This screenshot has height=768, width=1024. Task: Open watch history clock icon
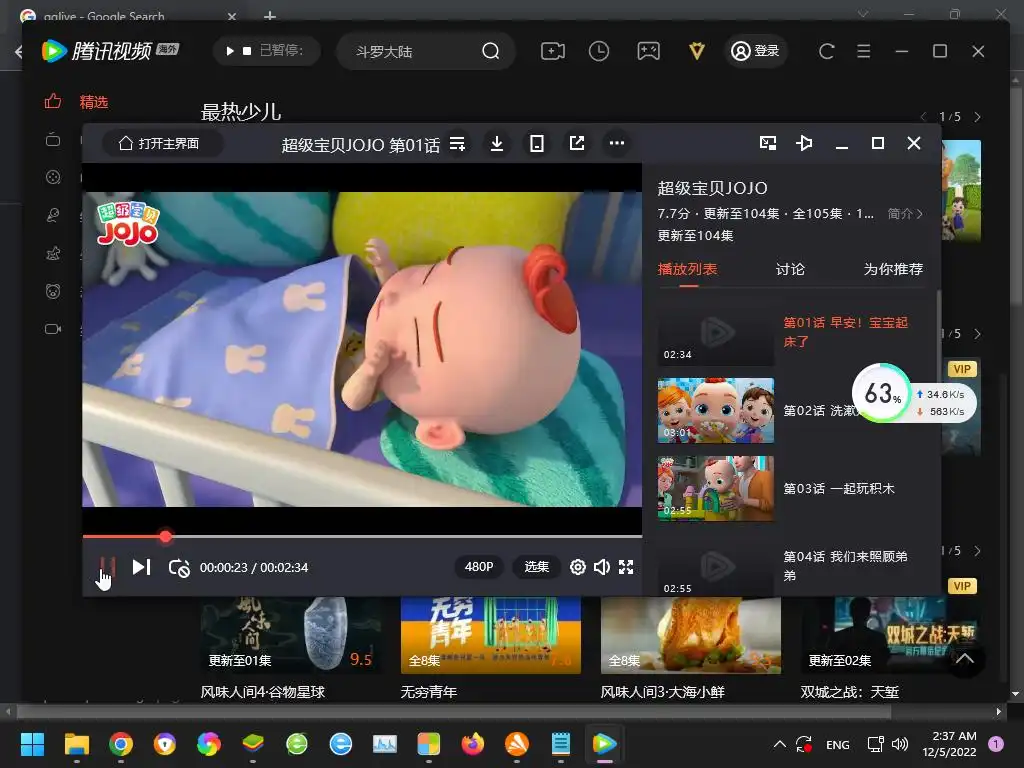pyautogui.click(x=599, y=51)
